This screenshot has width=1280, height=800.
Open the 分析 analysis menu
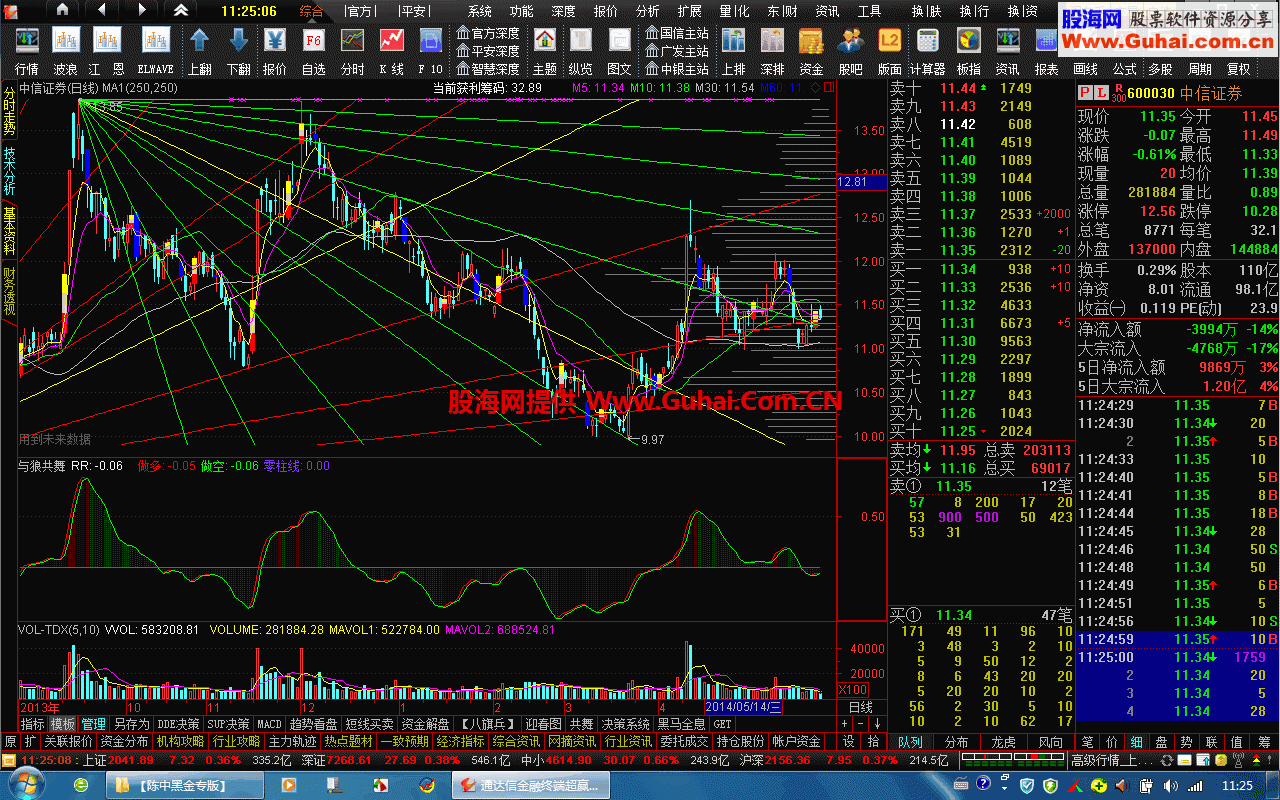(648, 11)
